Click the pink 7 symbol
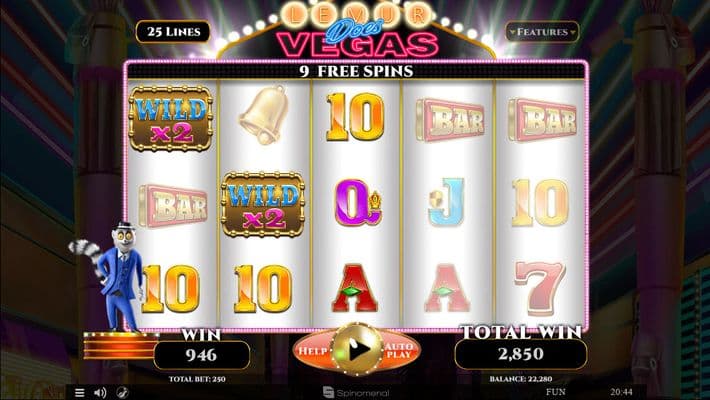The image size is (710, 400). pyautogui.click(x=540, y=288)
